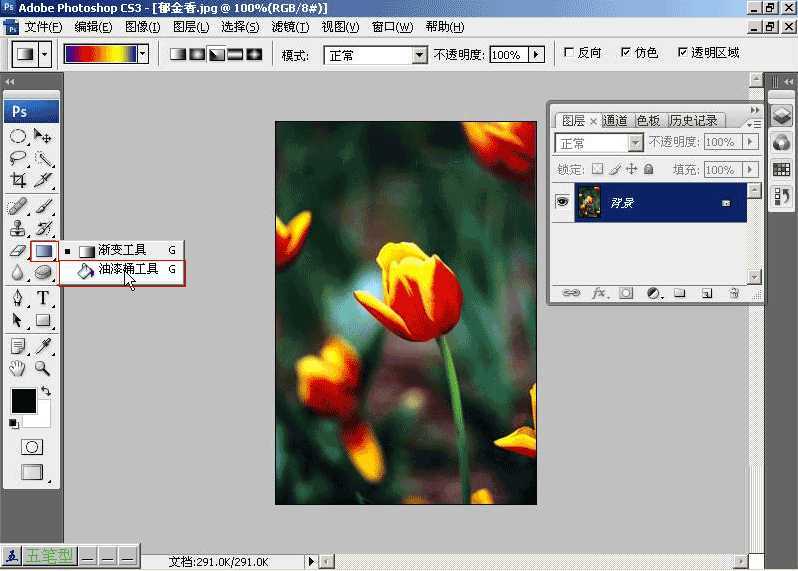
Task: Hide the 背景 layer using eye icon
Action: coord(562,202)
